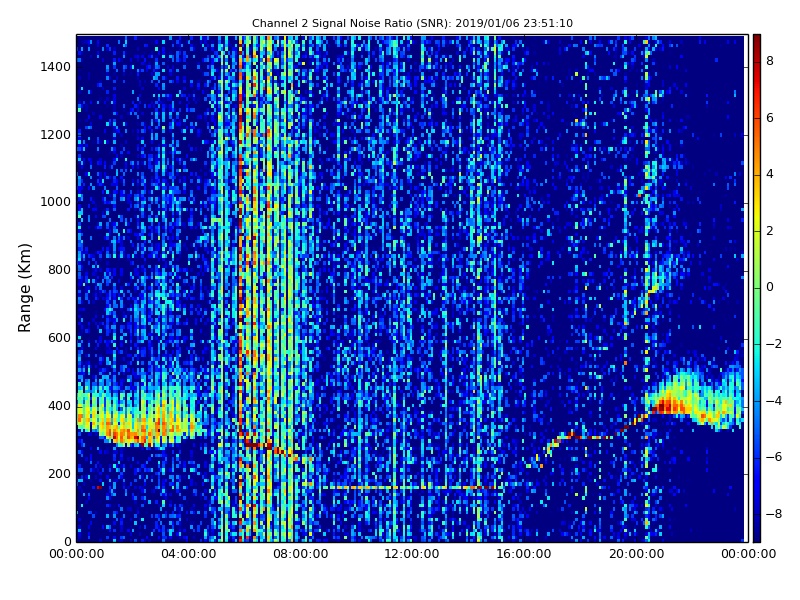The image size is (800, 600).
Task: Click the colorbar label −4
Action: click(774, 401)
